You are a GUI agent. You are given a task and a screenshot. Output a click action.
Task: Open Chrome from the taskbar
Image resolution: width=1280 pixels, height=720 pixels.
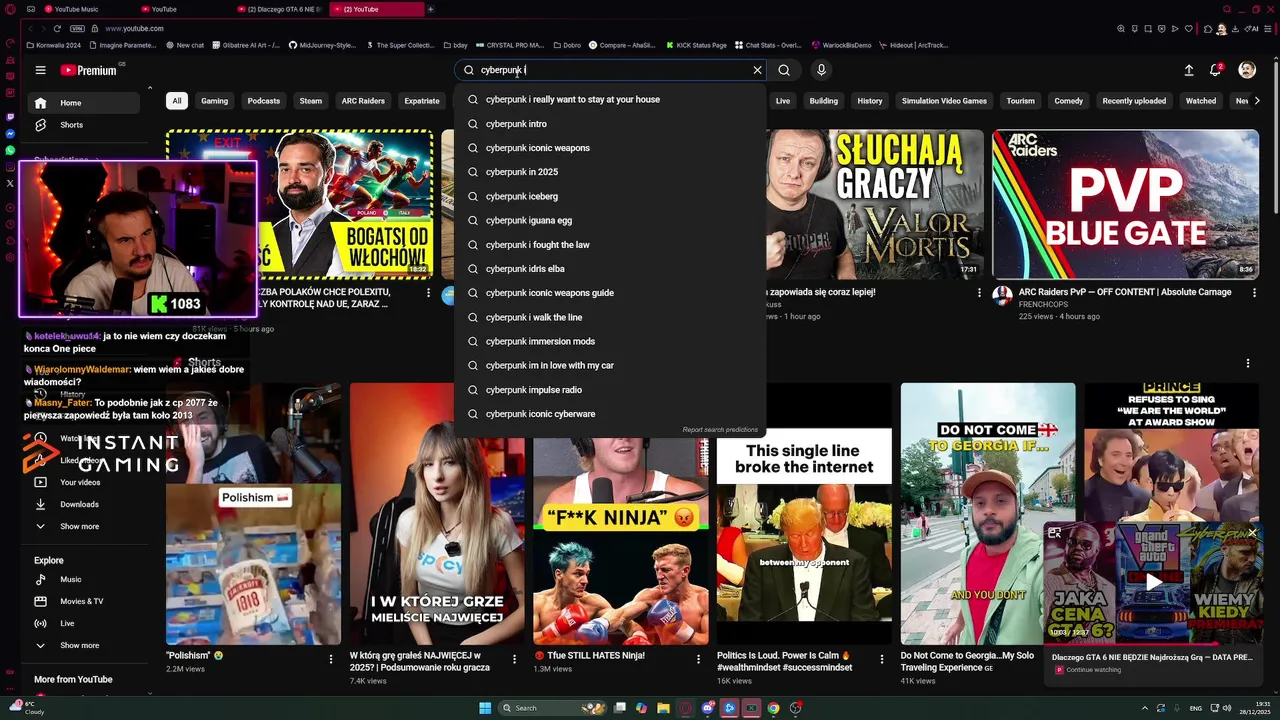pyautogui.click(x=773, y=708)
